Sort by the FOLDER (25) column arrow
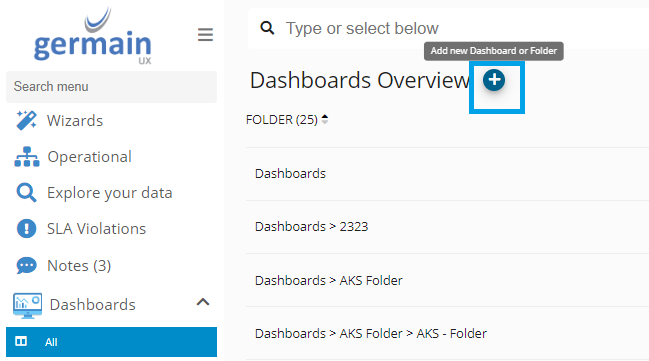The height and width of the screenshot is (361, 649). (x=325, y=119)
